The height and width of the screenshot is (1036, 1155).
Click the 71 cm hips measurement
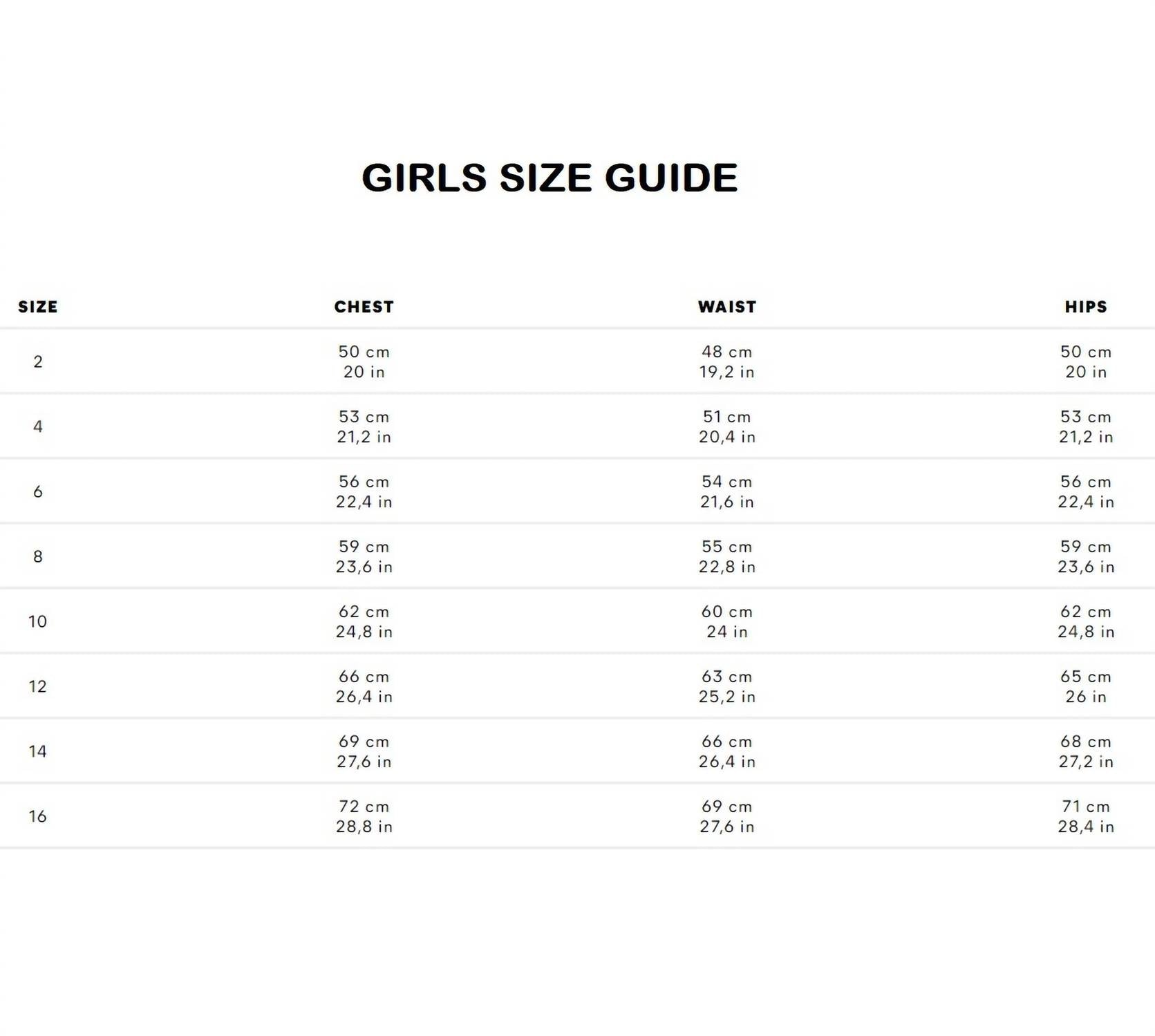pos(1085,807)
